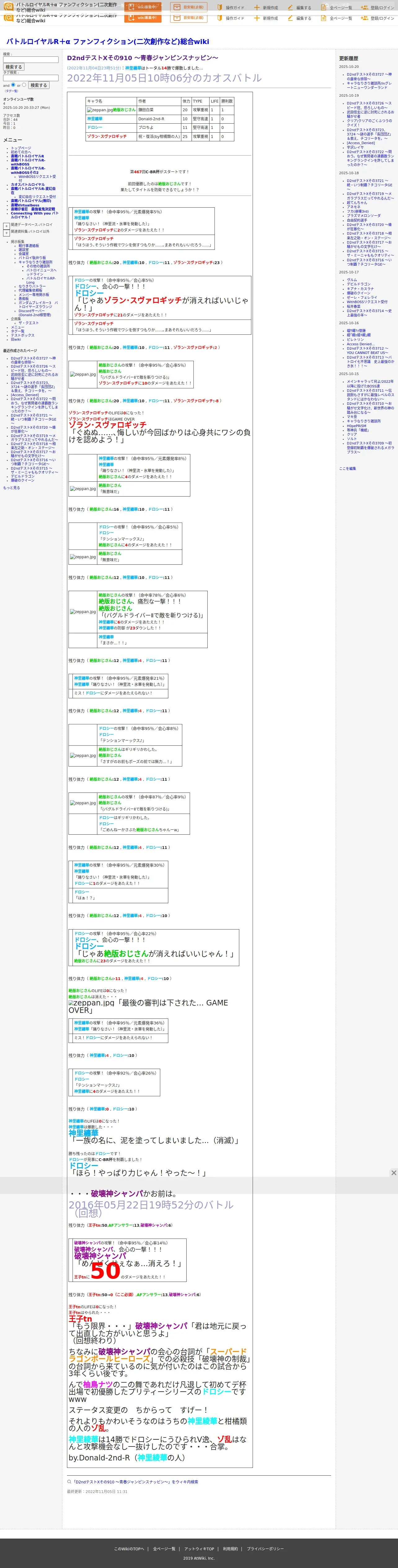Screen dimensions: 398x1568
Task: Open 直轄Virtualboss menu link
Action: pyautogui.click(x=25, y=205)
